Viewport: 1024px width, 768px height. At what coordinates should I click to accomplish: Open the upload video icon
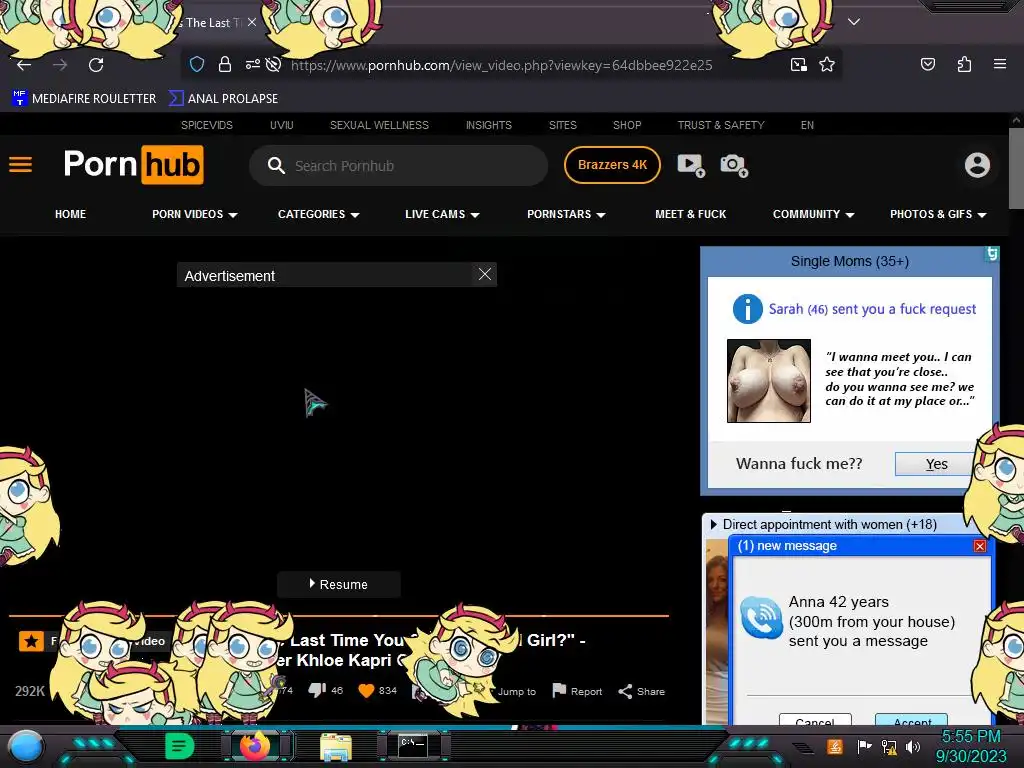click(x=691, y=165)
